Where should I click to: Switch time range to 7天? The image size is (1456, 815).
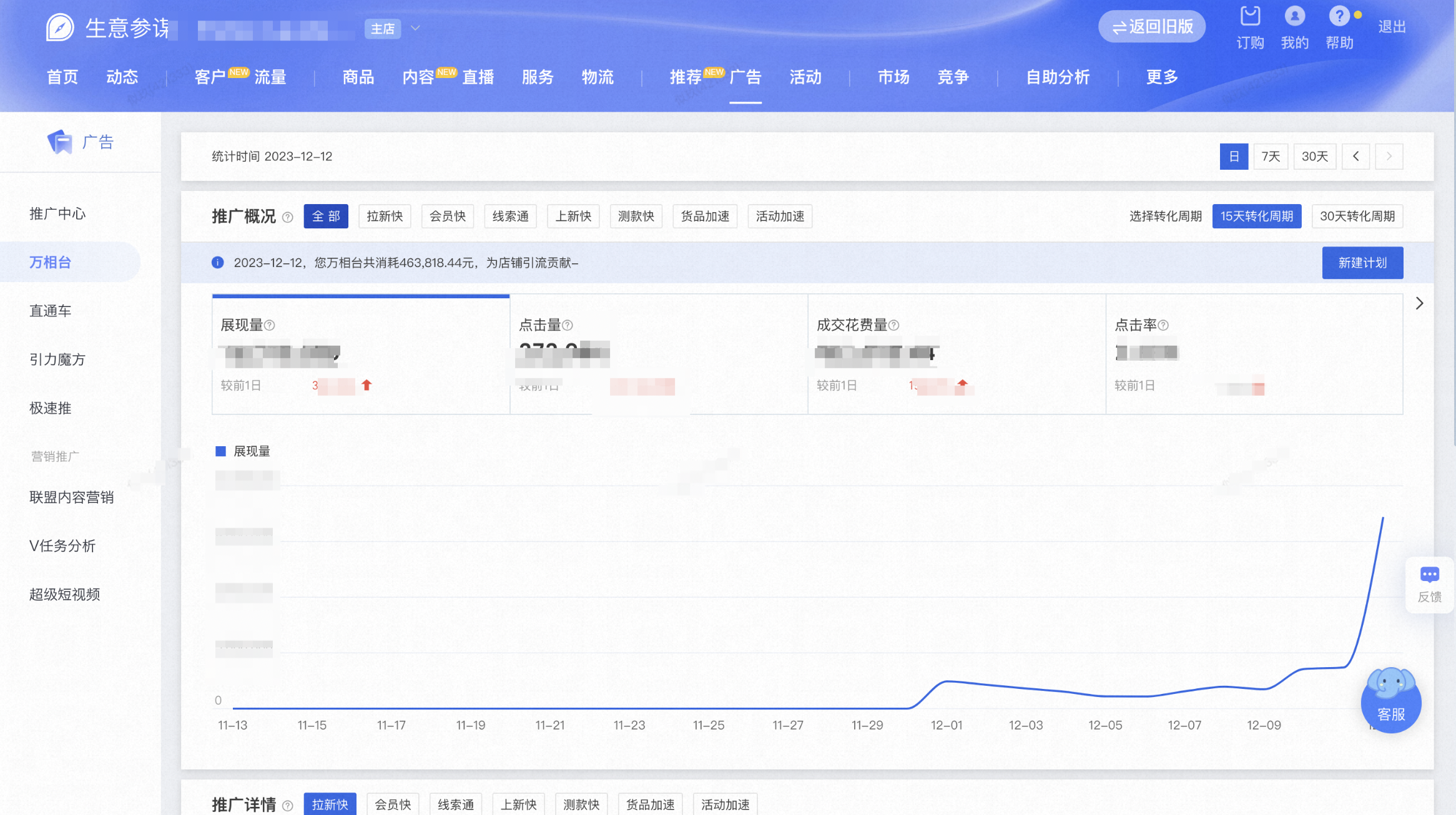coord(1271,156)
